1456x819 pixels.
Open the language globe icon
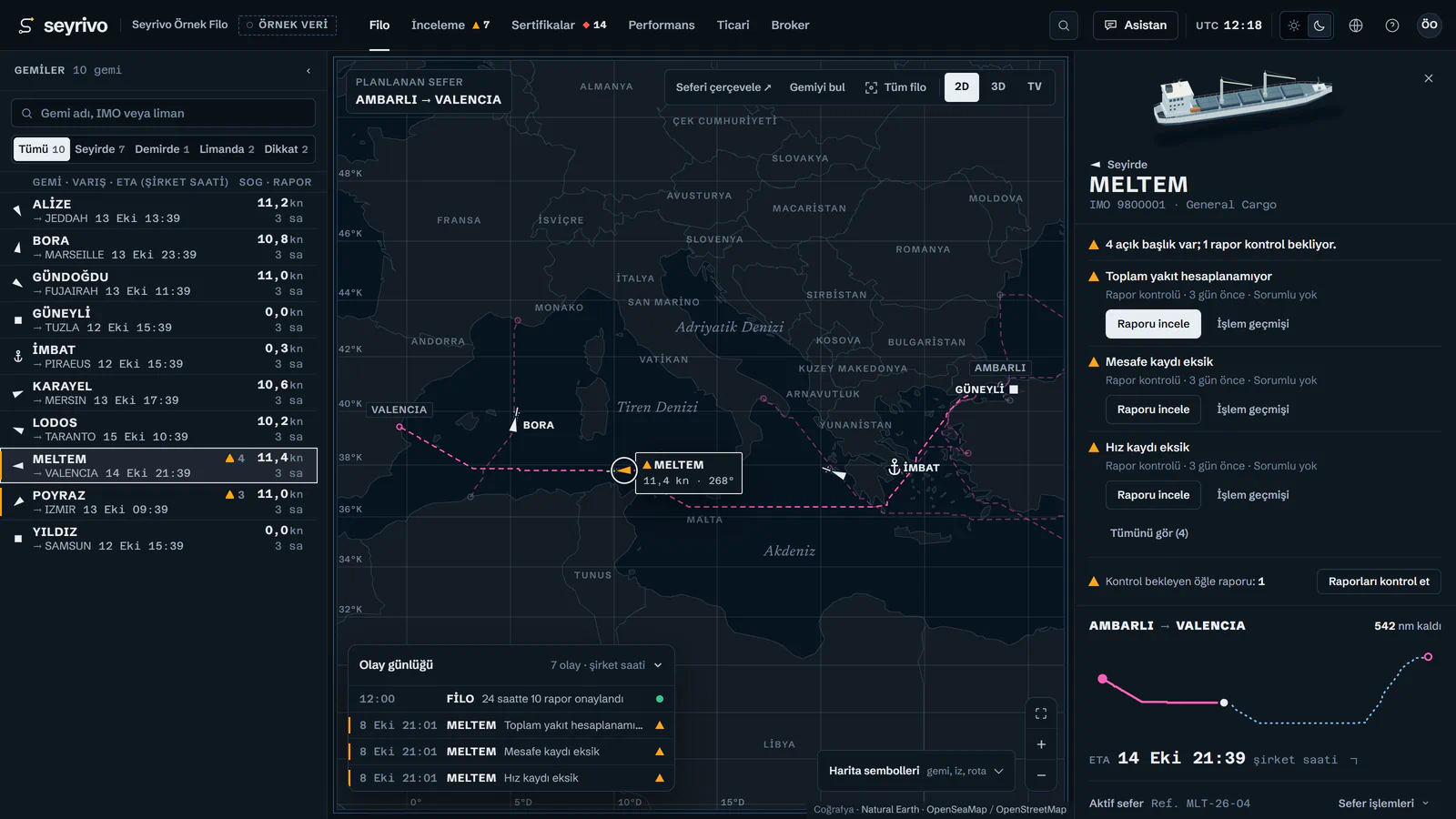[x=1356, y=25]
